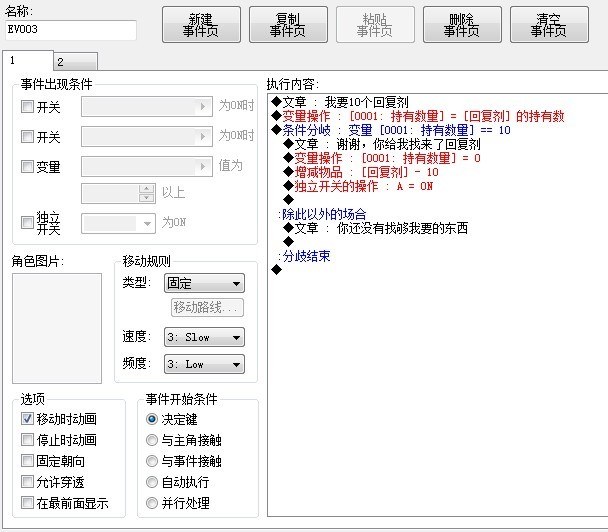Click the 清空事件页 button

(549, 24)
